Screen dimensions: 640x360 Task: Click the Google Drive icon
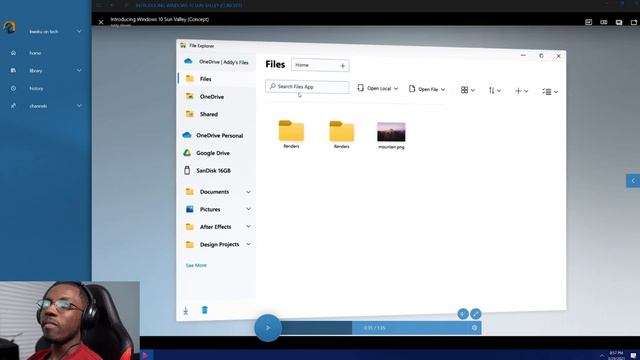187,153
